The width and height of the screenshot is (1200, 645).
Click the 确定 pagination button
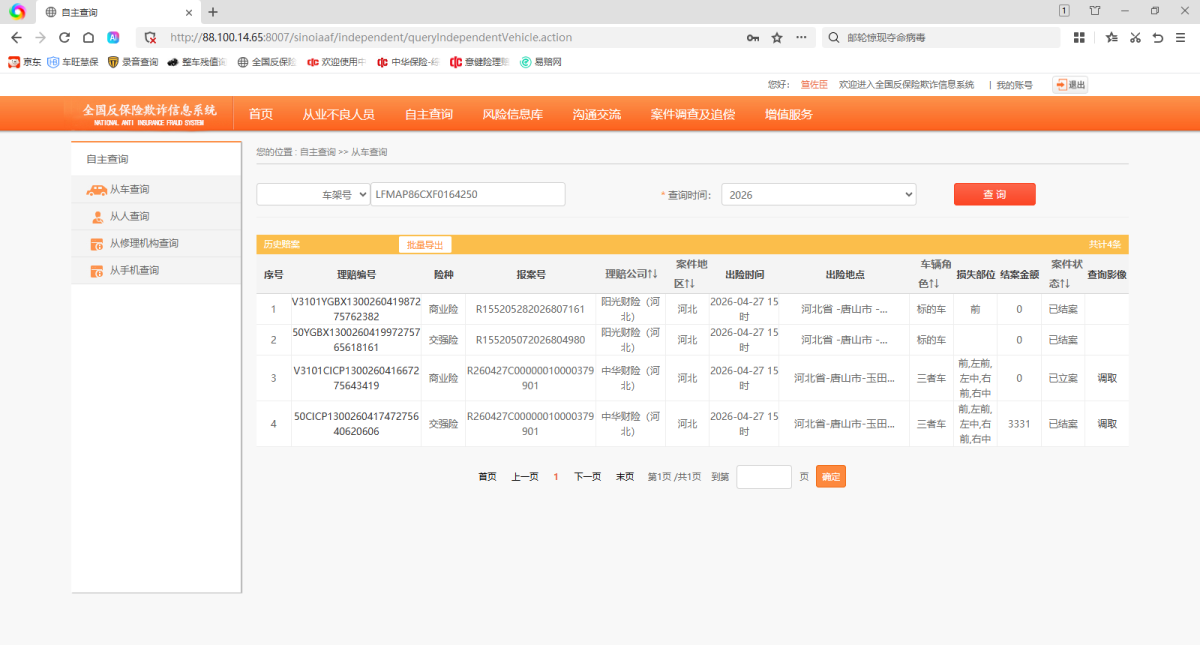coord(831,477)
